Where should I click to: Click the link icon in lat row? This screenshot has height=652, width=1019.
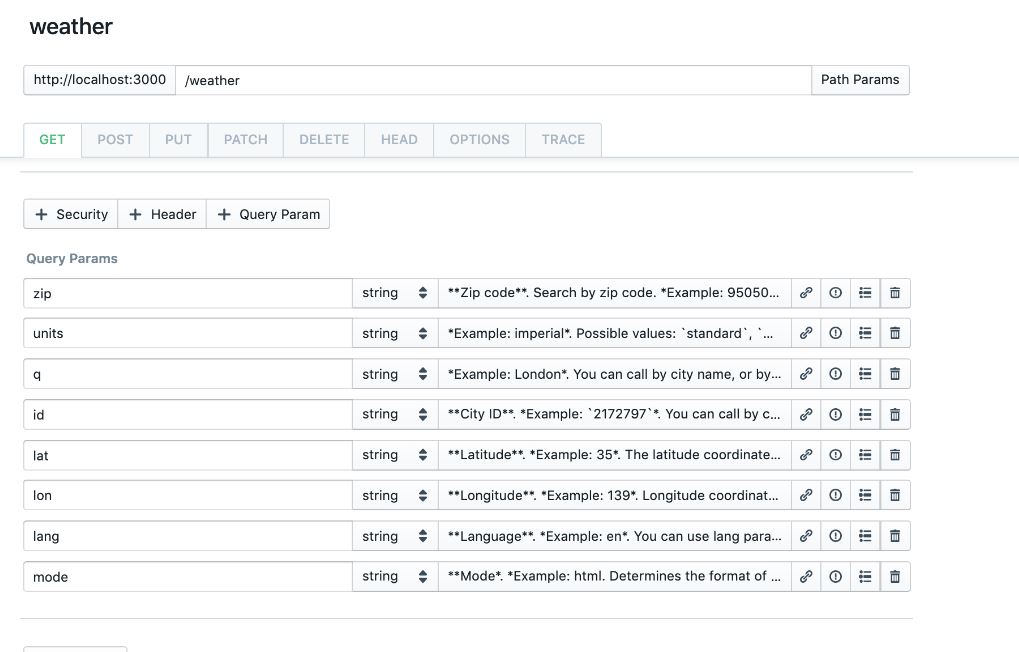point(806,455)
